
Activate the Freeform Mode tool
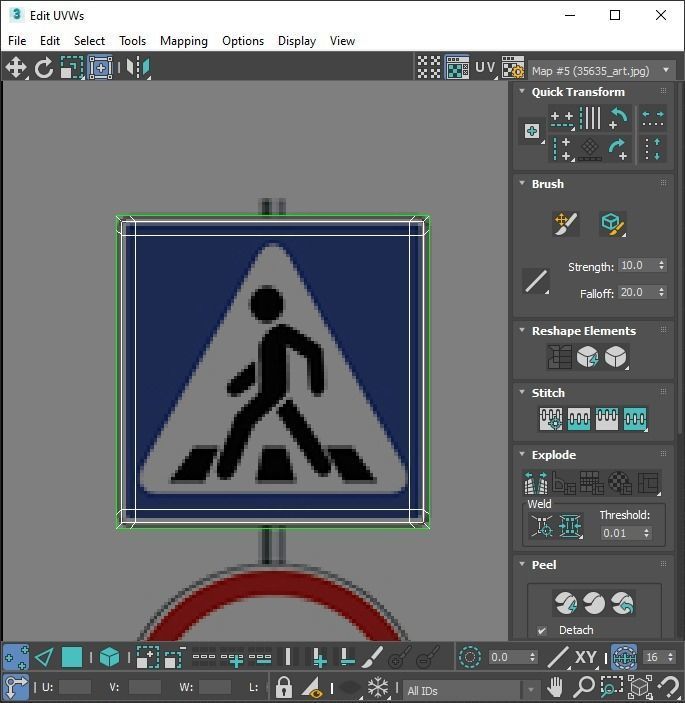[100, 67]
